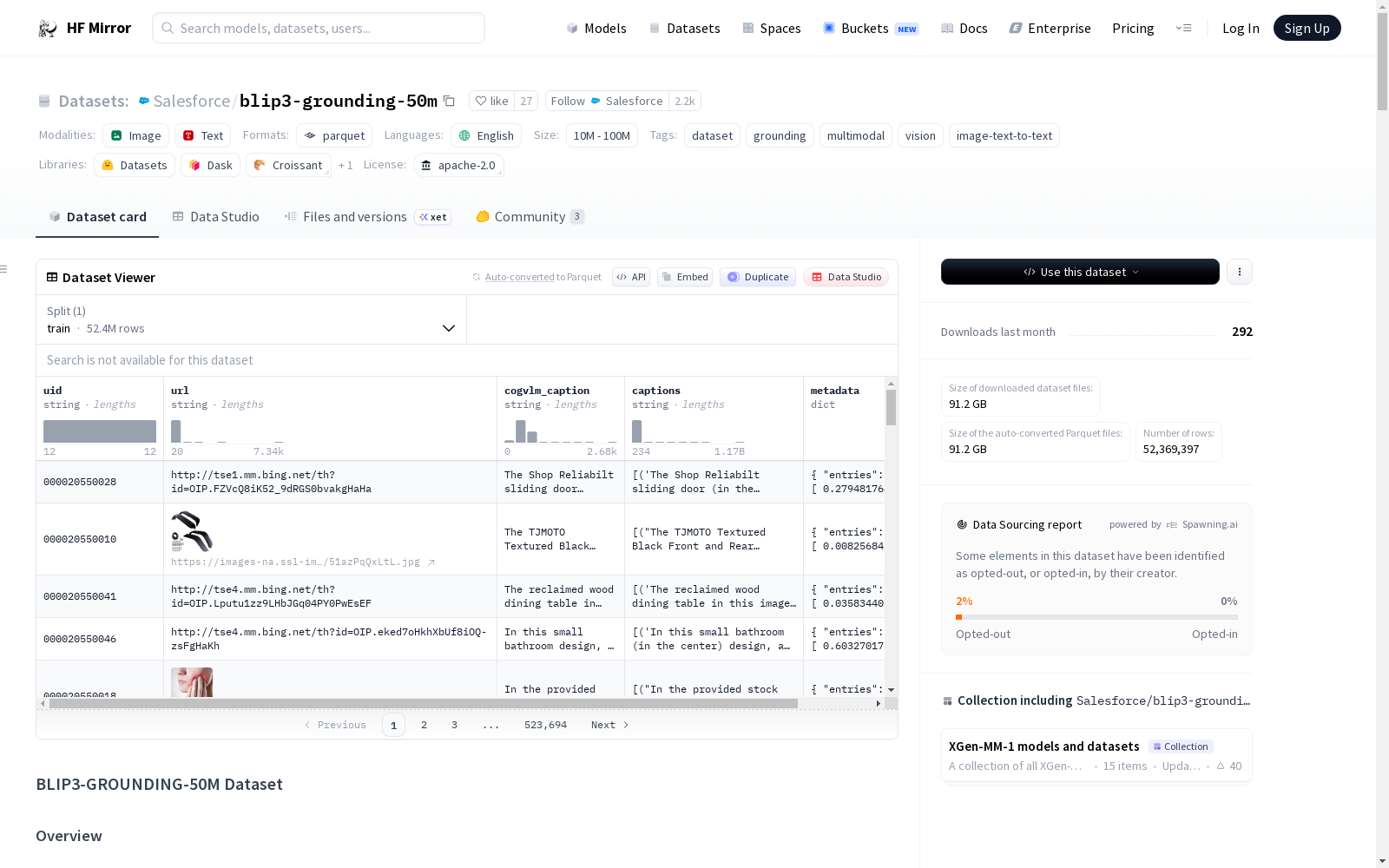This screenshot has height=868, width=1389.
Task: Click the collection list icon
Action: (947, 700)
